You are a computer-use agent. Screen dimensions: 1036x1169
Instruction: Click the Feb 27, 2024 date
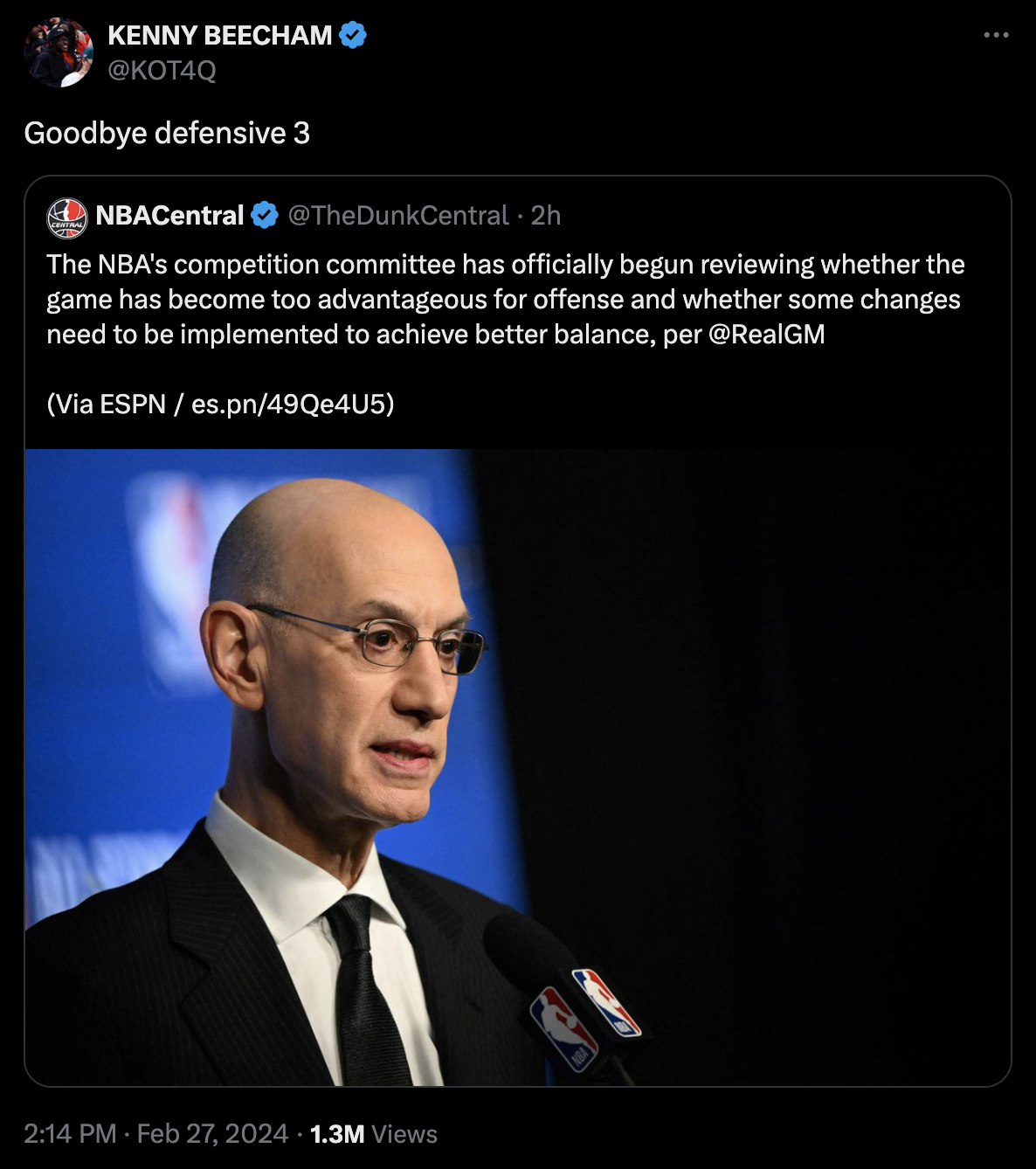[x=212, y=1133]
